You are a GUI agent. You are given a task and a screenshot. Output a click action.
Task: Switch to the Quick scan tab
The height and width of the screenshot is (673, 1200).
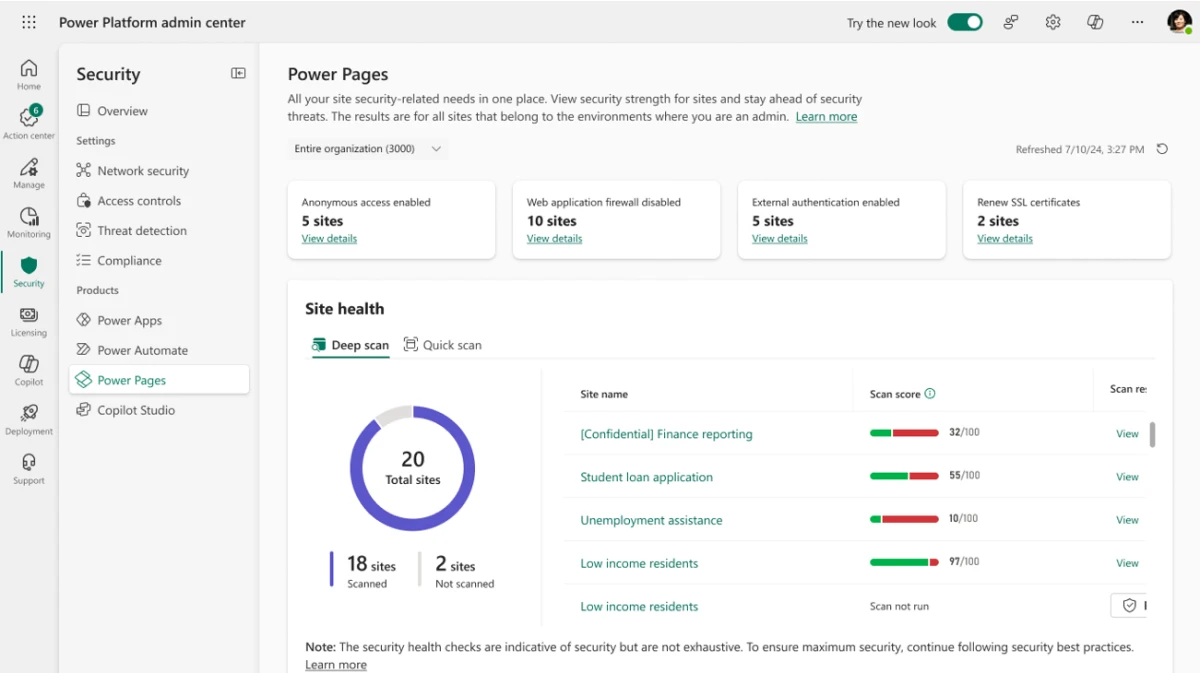tap(442, 344)
